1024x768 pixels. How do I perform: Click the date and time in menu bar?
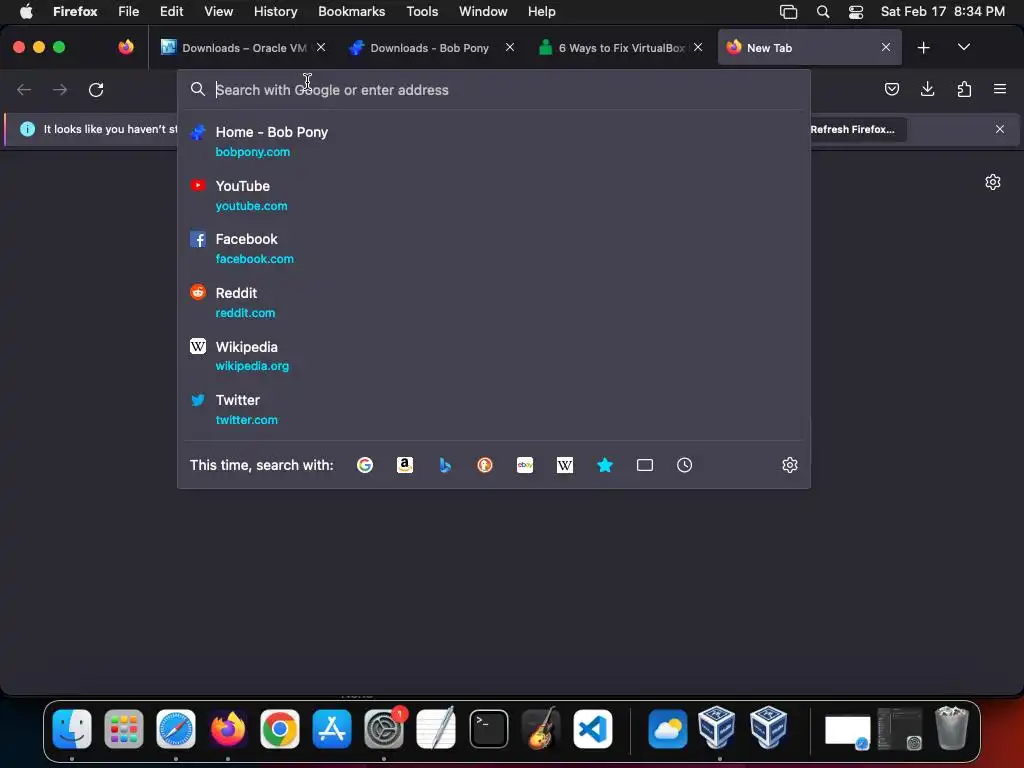click(942, 12)
